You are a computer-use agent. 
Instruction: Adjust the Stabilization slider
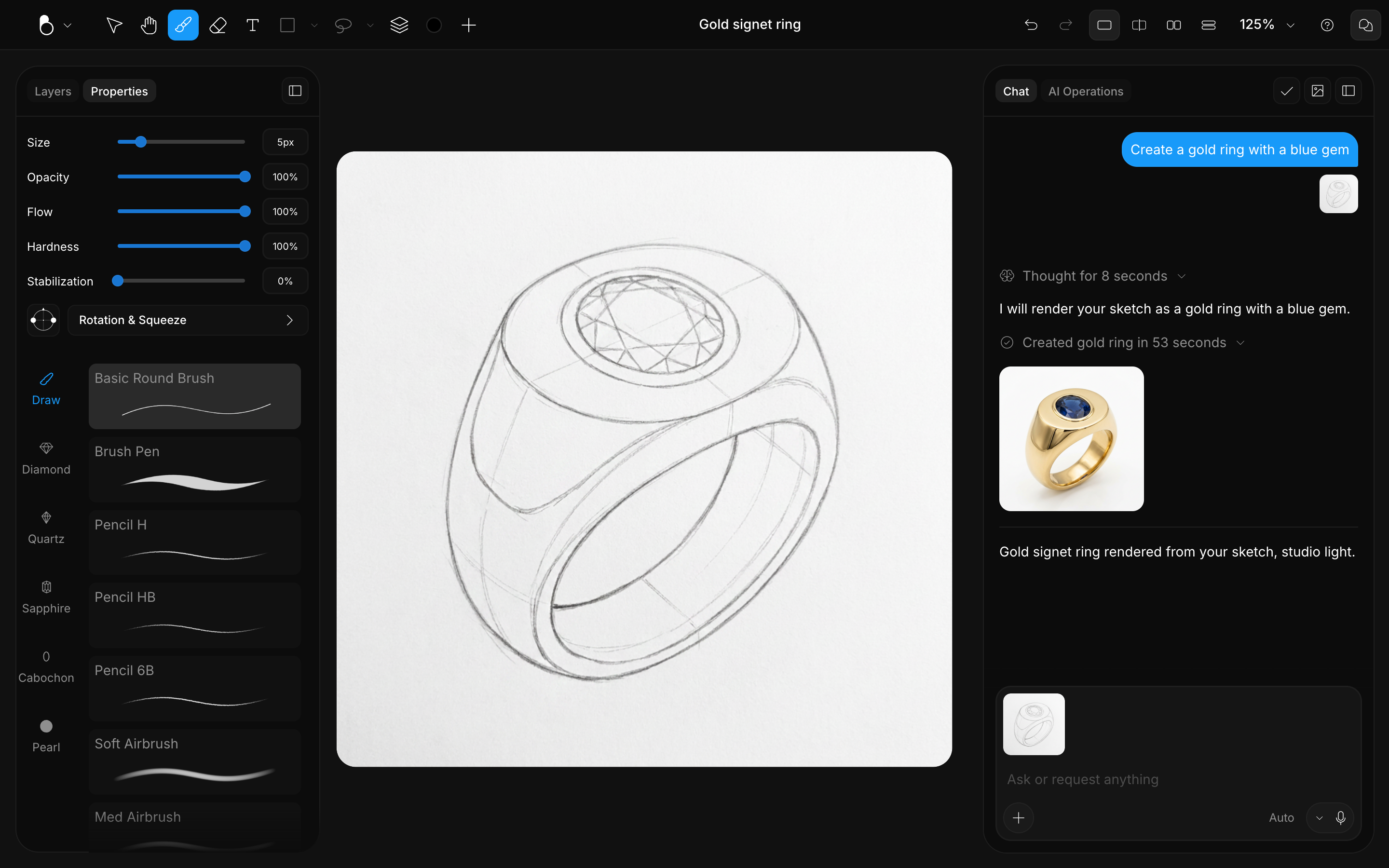coord(181,281)
